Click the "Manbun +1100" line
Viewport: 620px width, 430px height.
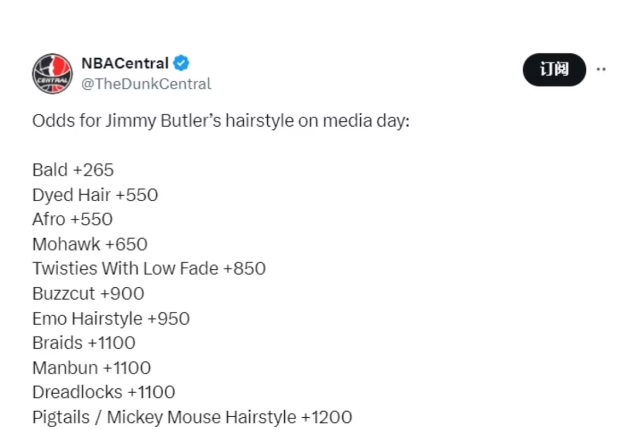(x=91, y=367)
